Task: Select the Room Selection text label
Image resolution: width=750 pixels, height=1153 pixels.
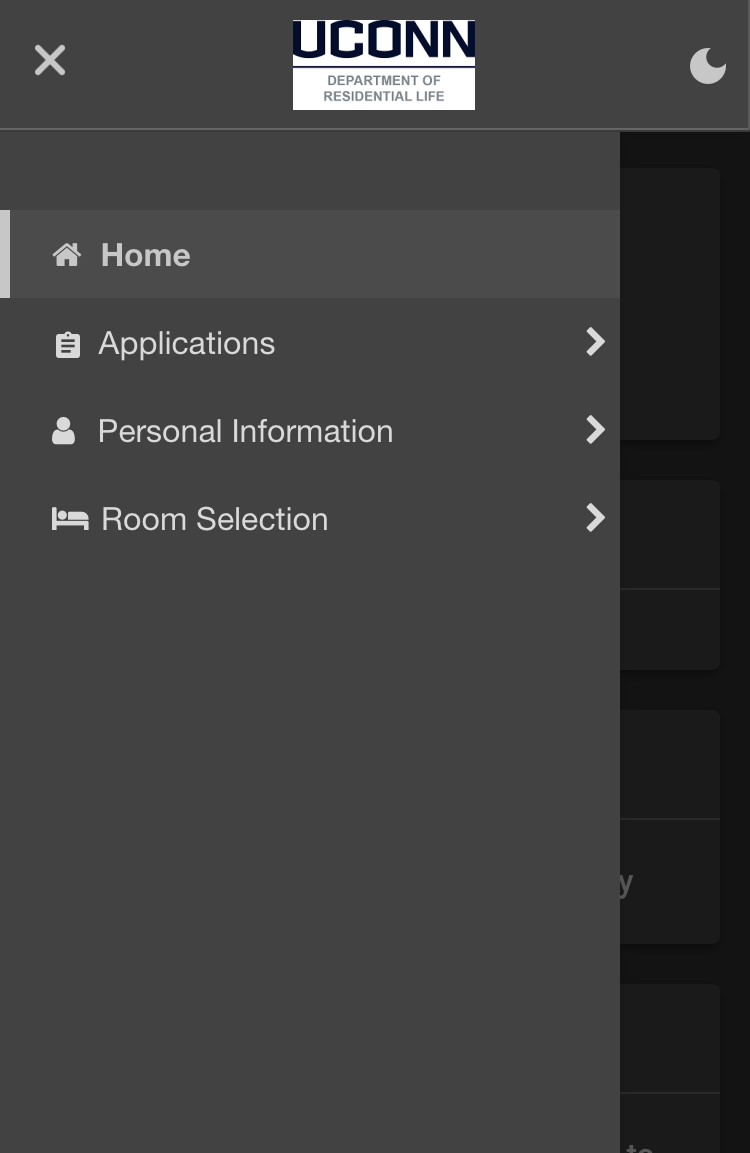Action: tap(214, 519)
